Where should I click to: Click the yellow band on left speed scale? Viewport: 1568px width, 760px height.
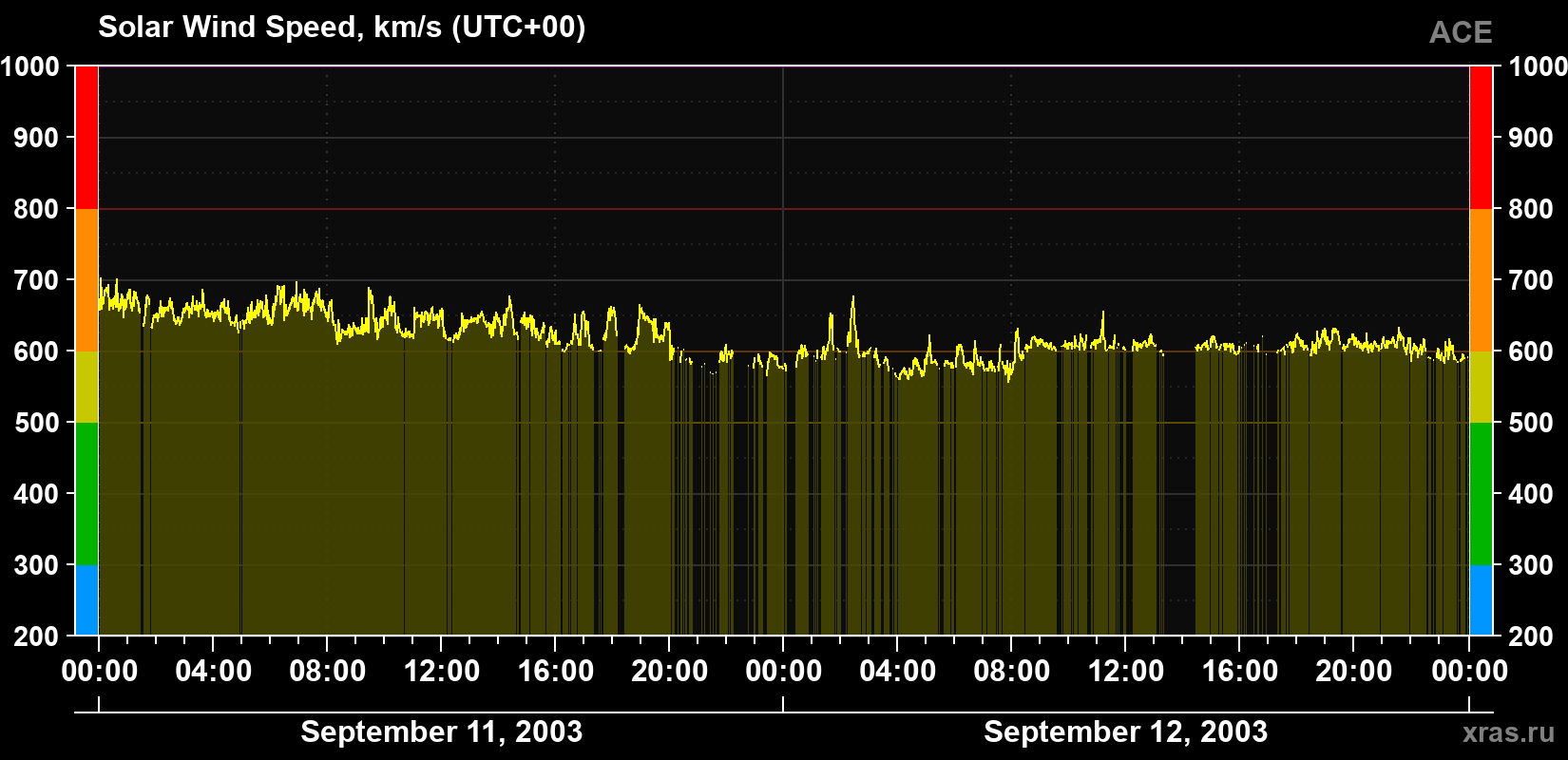[86, 387]
